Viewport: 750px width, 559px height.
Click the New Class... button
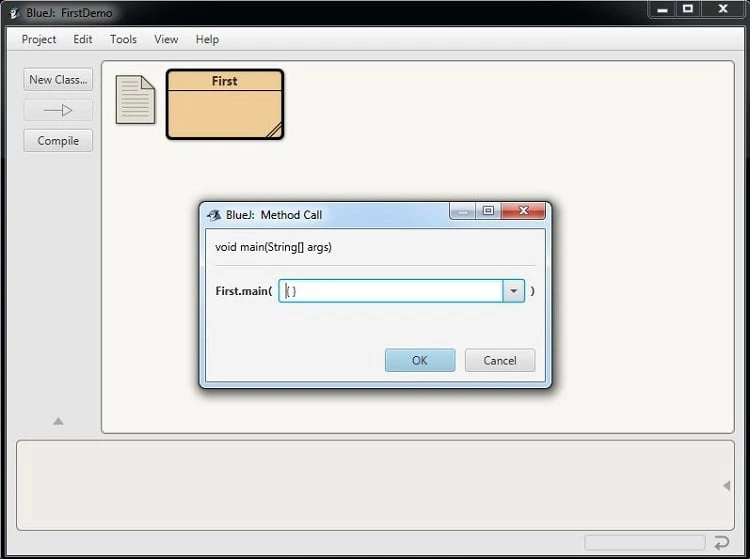[x=58, y=80]
